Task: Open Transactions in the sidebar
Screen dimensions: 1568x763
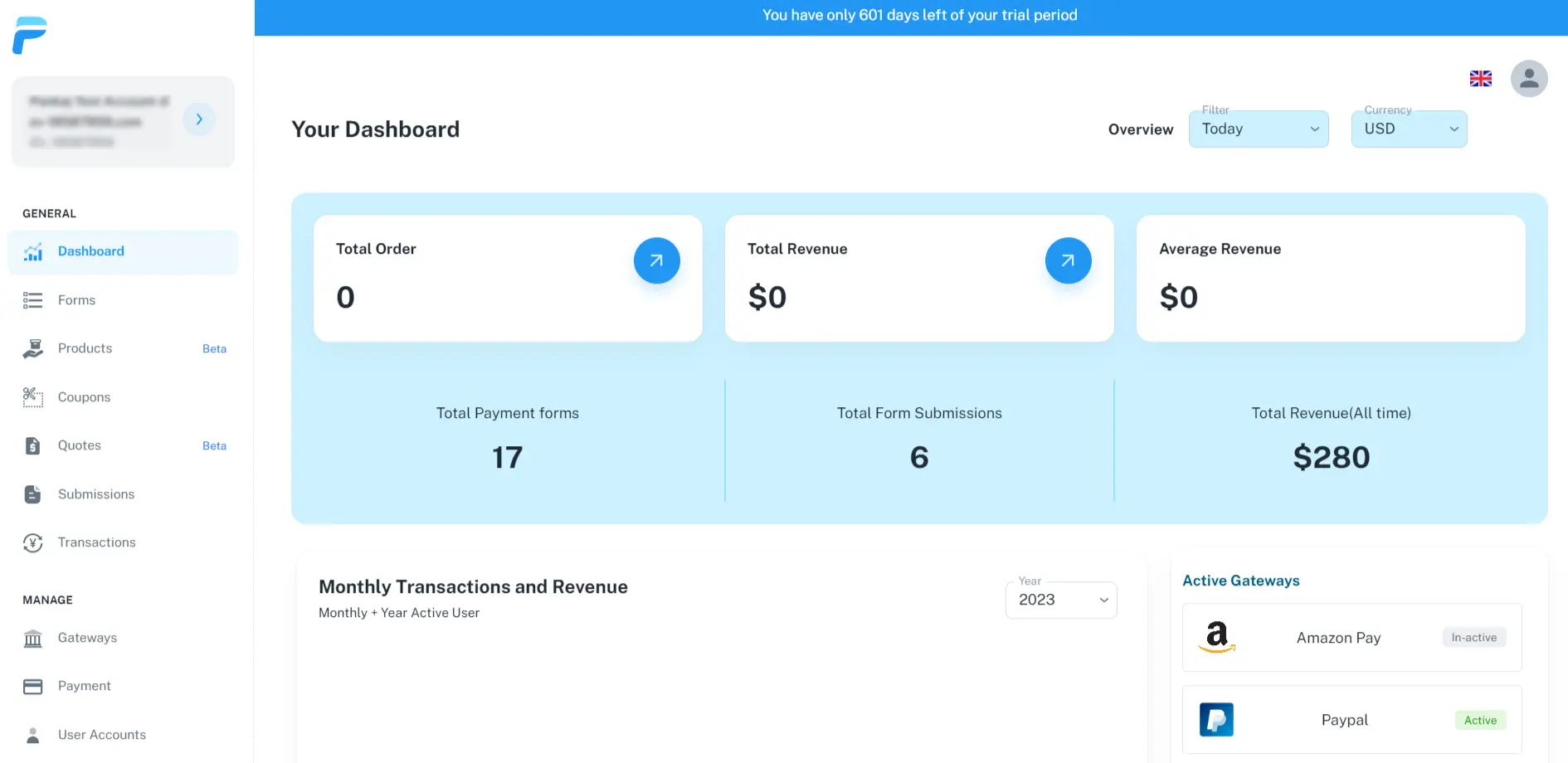Action: coord(96,542)
